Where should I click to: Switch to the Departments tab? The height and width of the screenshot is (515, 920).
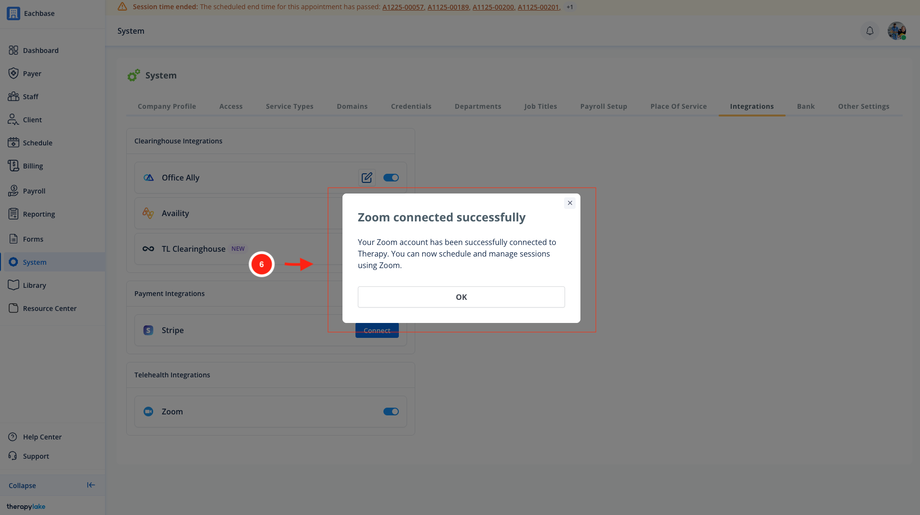point(478,106)
